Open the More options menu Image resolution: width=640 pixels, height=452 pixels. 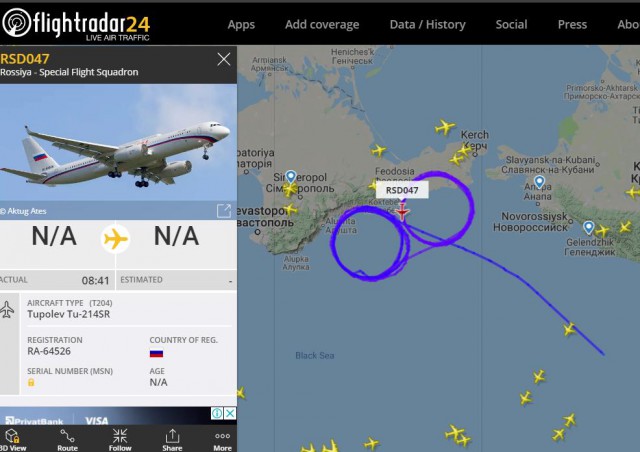pos(222,440)
